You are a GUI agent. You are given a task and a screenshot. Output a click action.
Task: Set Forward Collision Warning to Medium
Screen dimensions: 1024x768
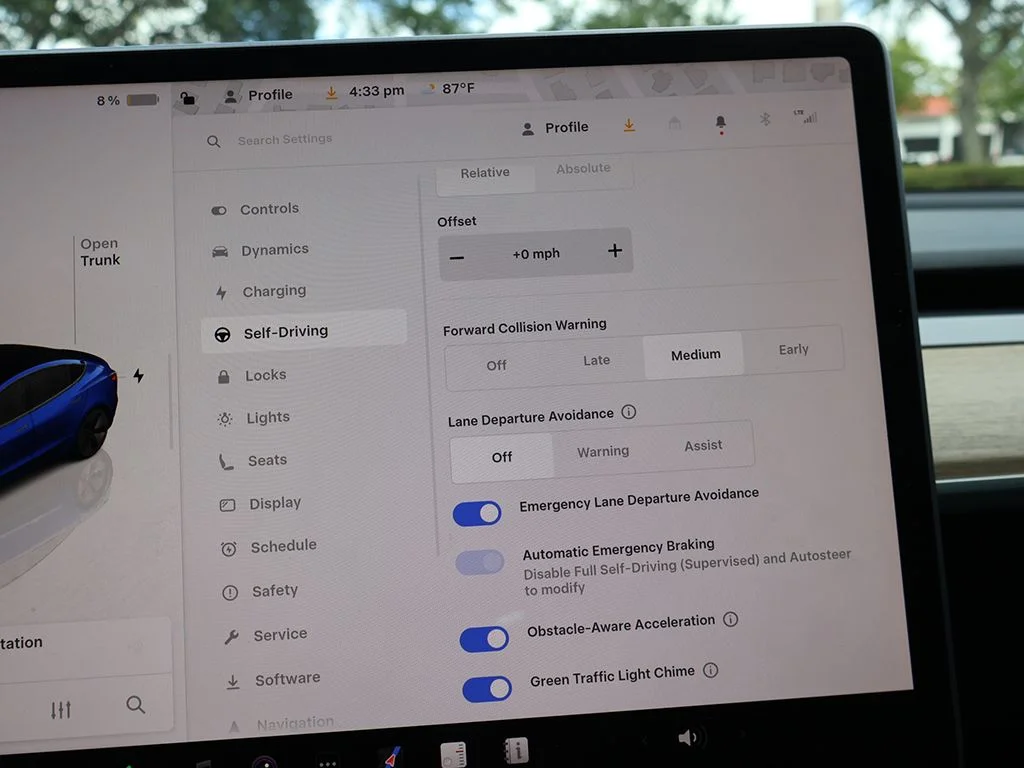(x=694, y=355)
